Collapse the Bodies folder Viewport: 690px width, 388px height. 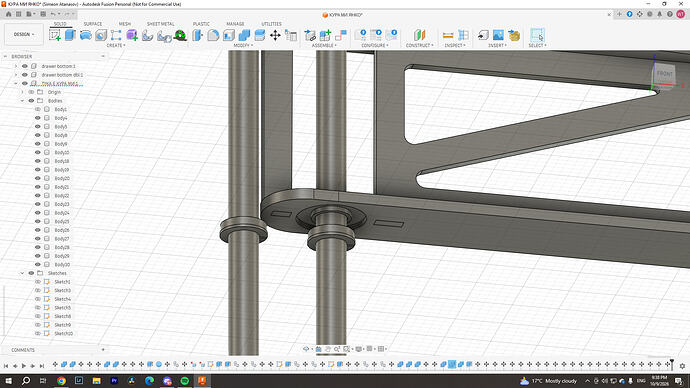(x=22, y=101)
